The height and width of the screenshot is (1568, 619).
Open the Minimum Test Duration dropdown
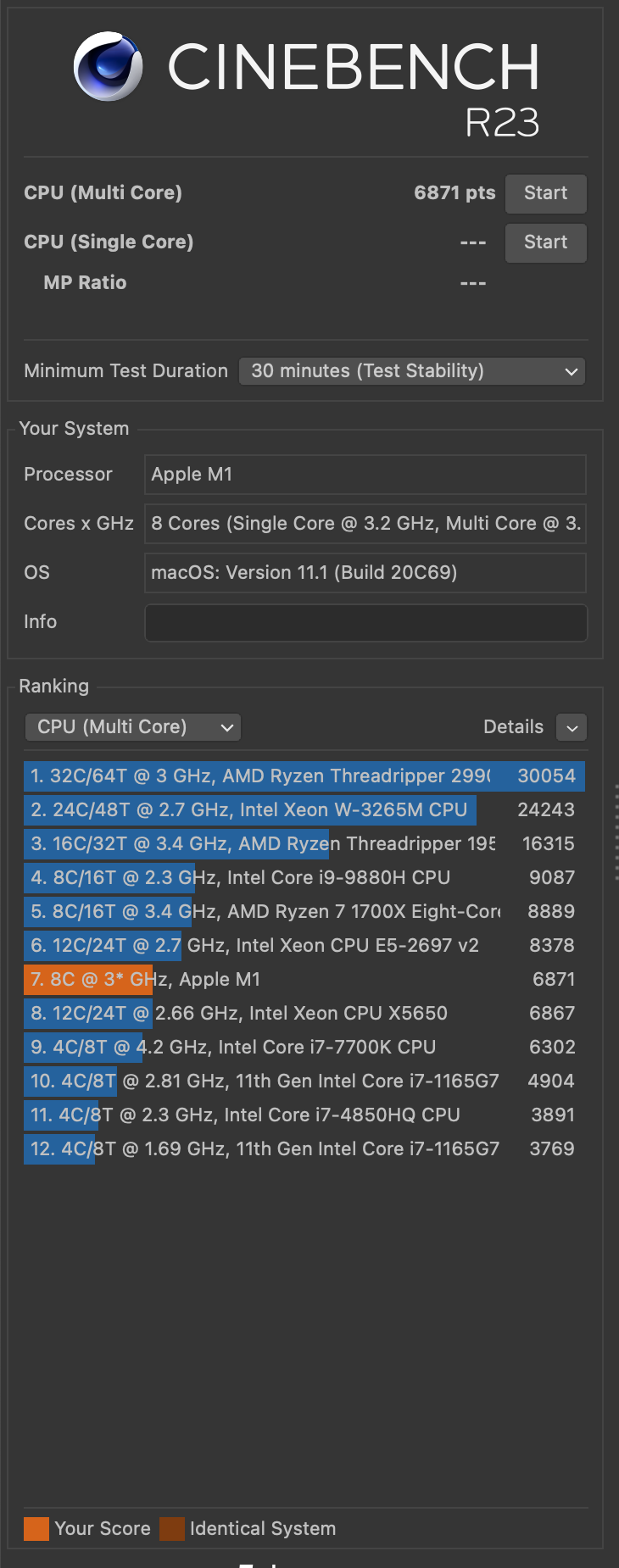click(x=412, y=371)
